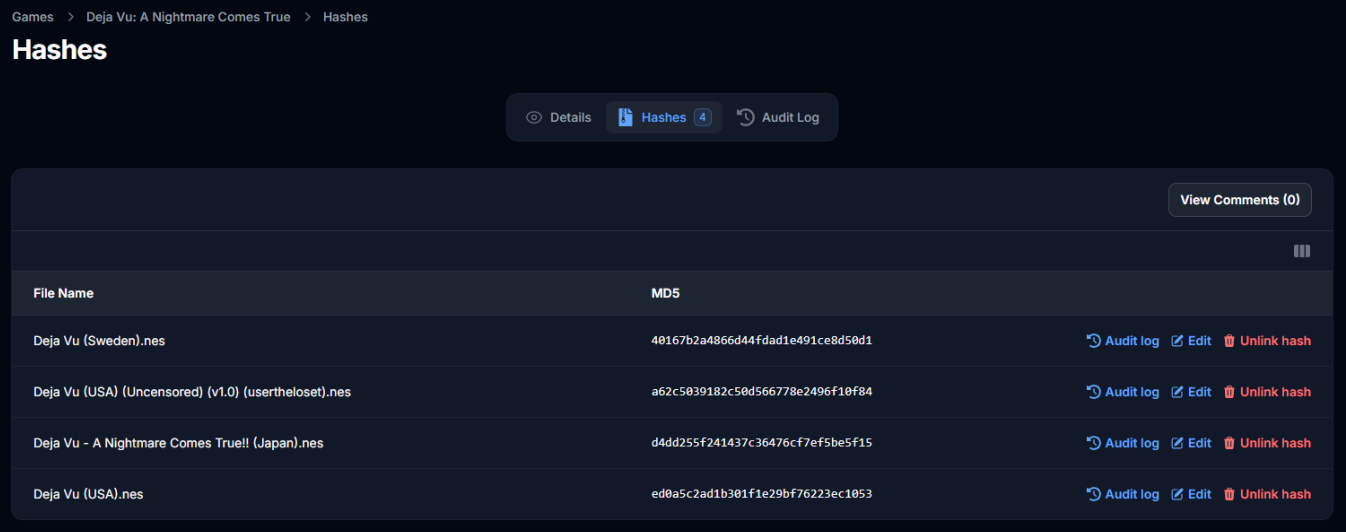The width and height of the screenshot is (1346, 532).
Task: Switch to the Details tab
Action: click(x=558, y=117)
